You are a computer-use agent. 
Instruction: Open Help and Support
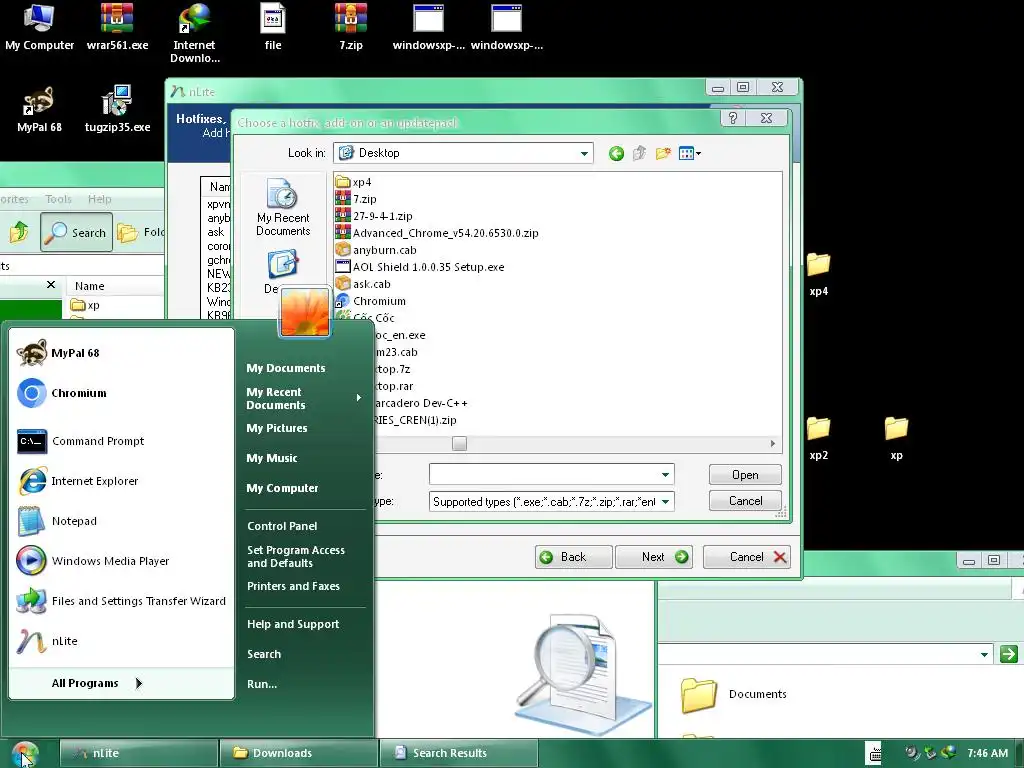pyautogui.click(x=293, y=624)
